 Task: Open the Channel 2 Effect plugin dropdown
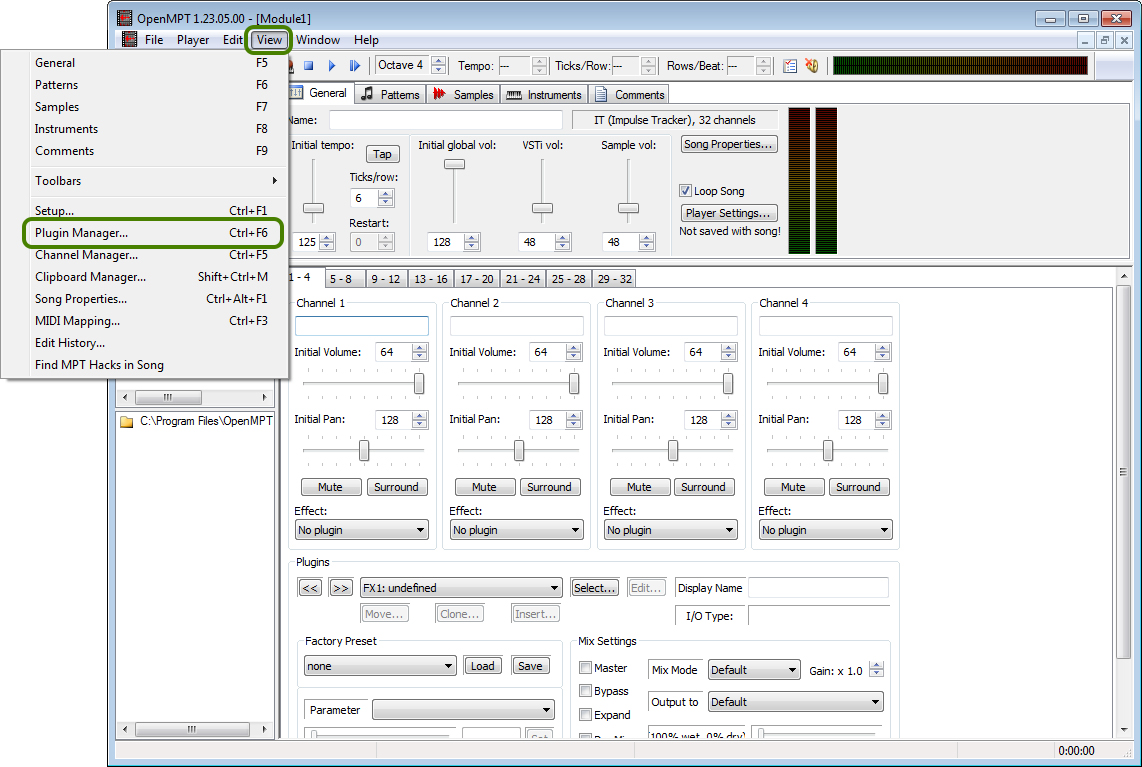click(x=516, y=530)
